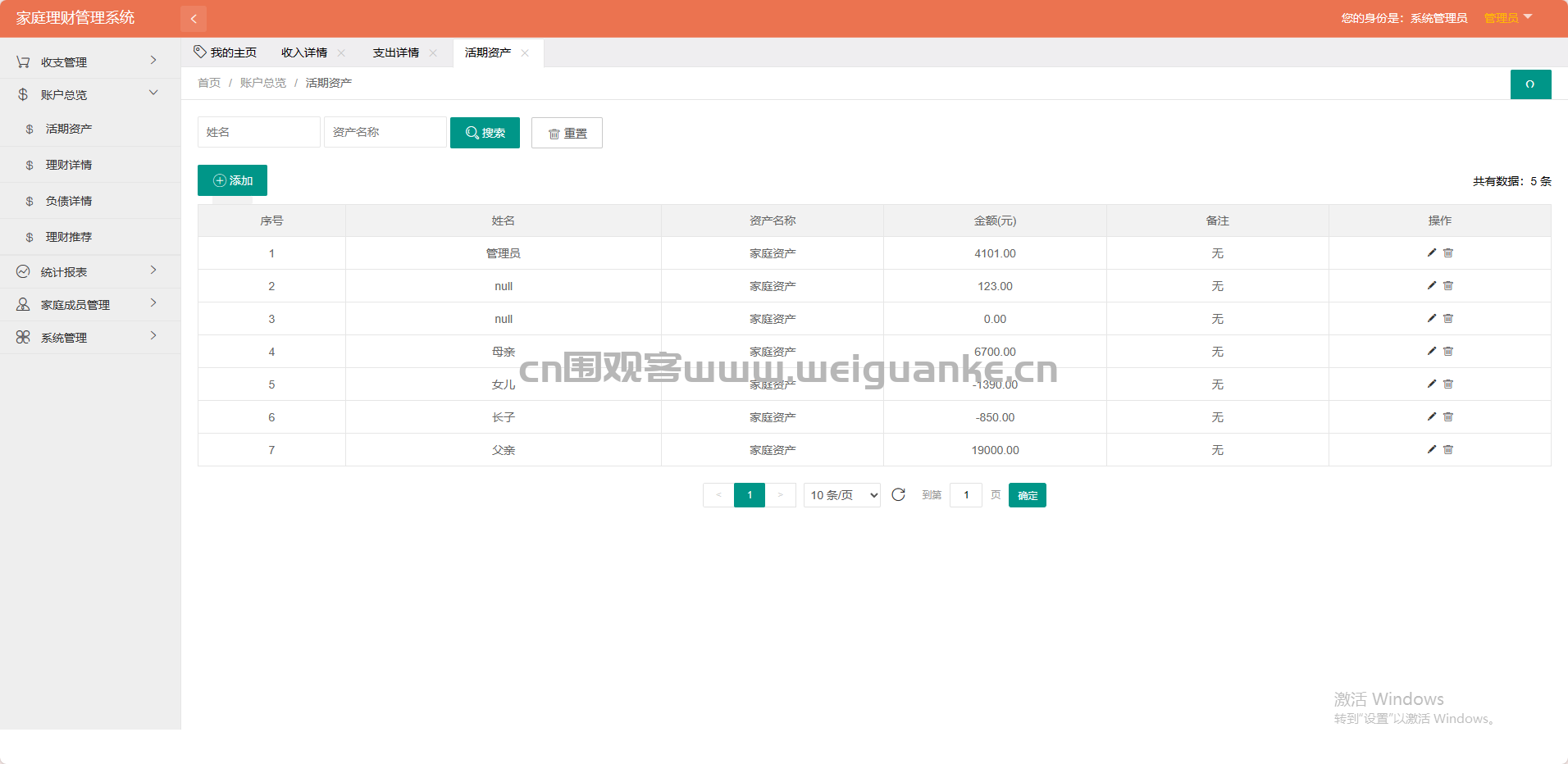
Task: Close the 收入详情 tab
Action: pos(341,52)
